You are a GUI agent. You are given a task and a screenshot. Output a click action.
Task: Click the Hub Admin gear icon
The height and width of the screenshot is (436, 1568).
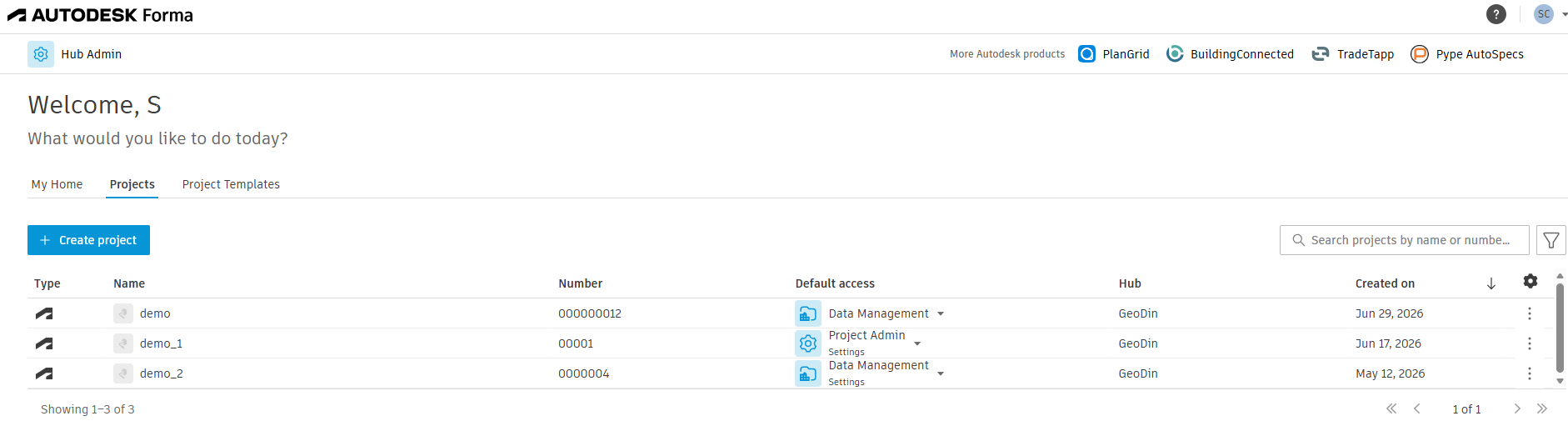[x=41, y=54]
